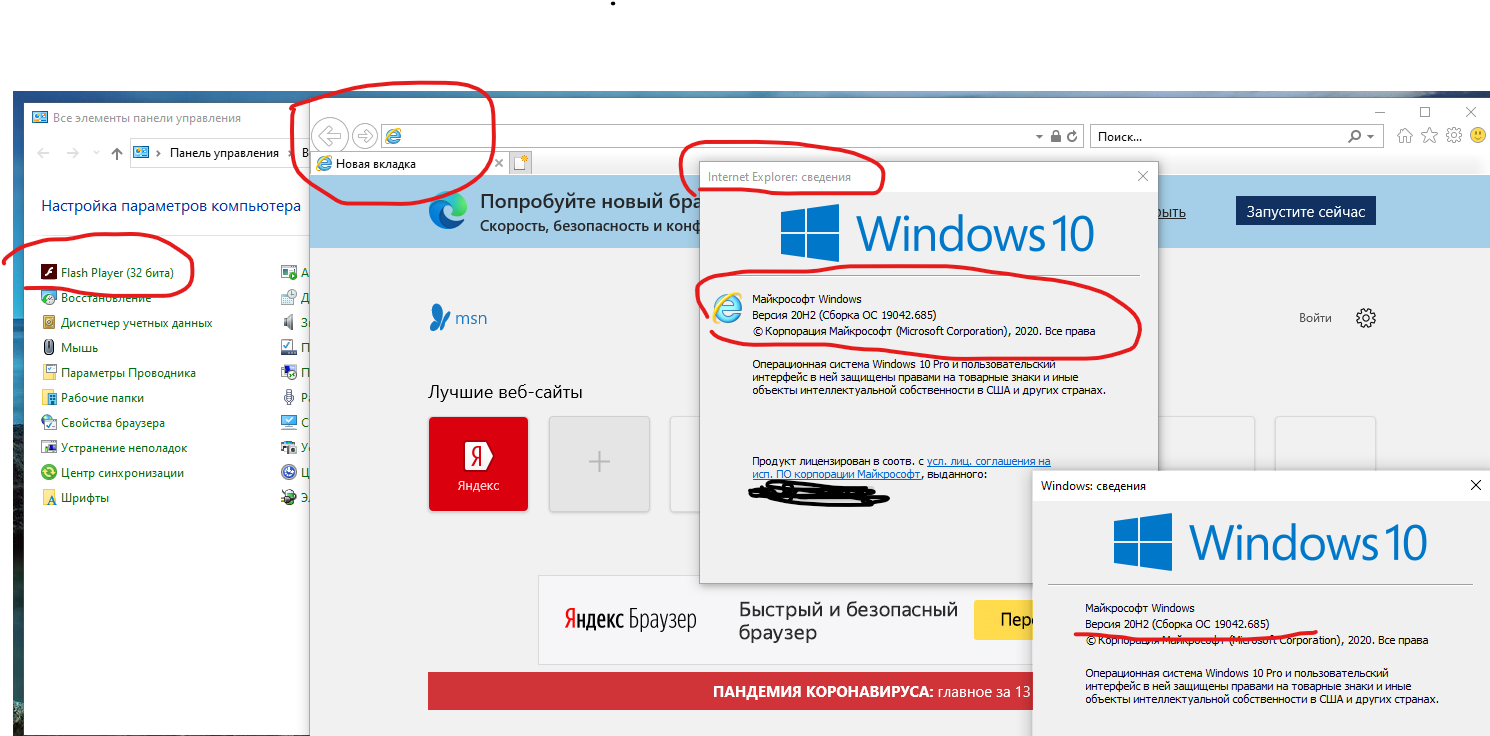1490x736 pixels.
Task: Expand the search provider dropdown arrow
Action: pyautogui.click(x=1371, y=136)
